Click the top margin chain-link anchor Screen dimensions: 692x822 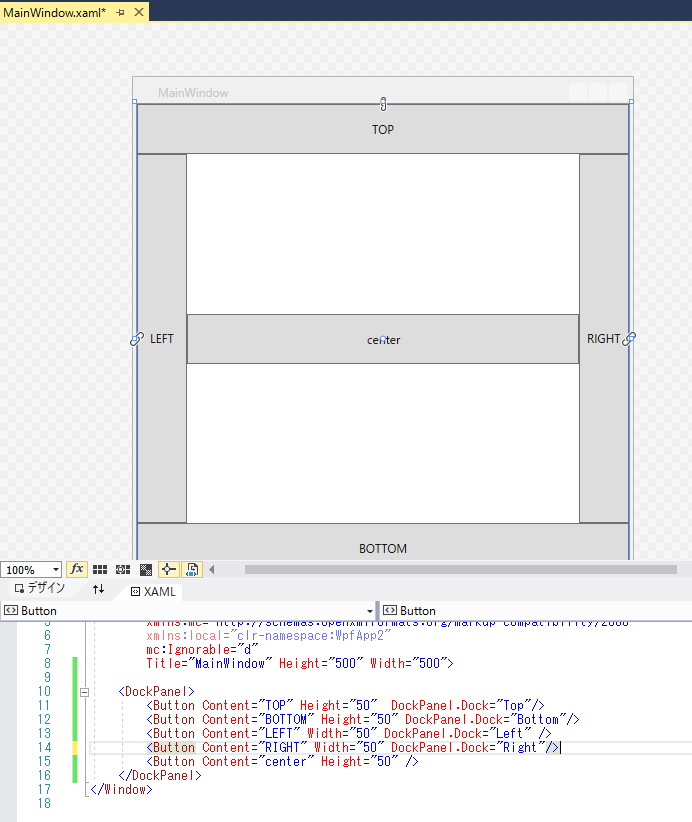coord(383,104)
